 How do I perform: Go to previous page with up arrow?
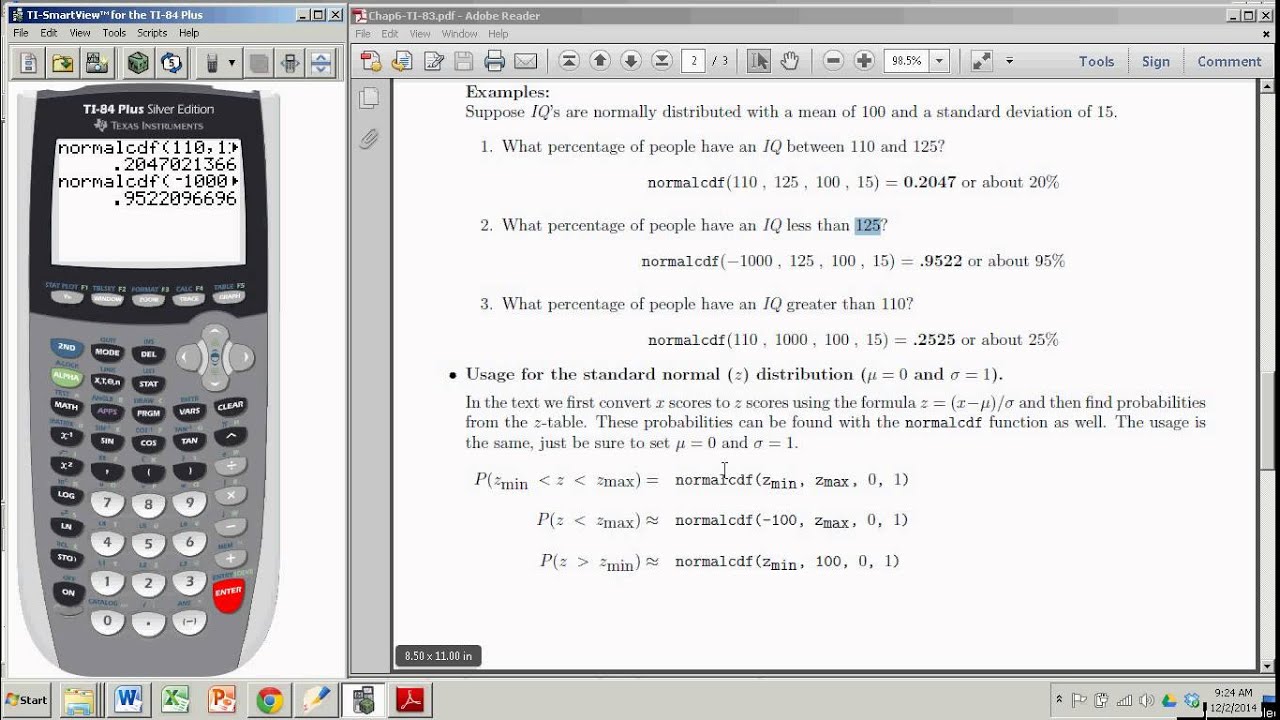(x=600, y=61)
